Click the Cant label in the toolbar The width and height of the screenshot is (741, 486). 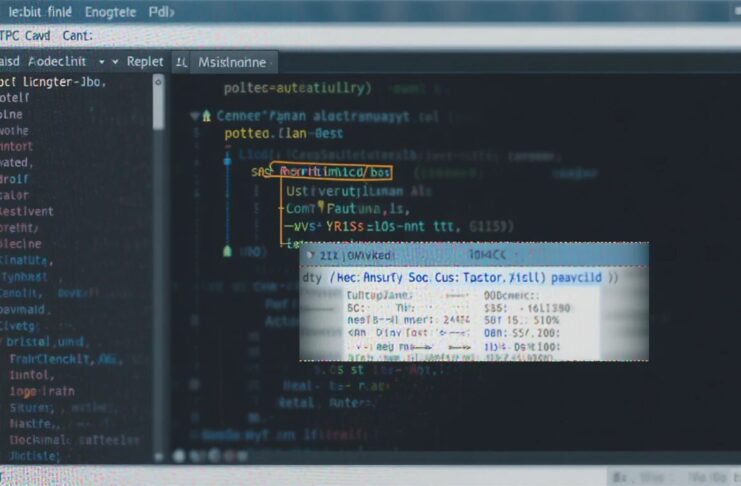tap(76, 35)
